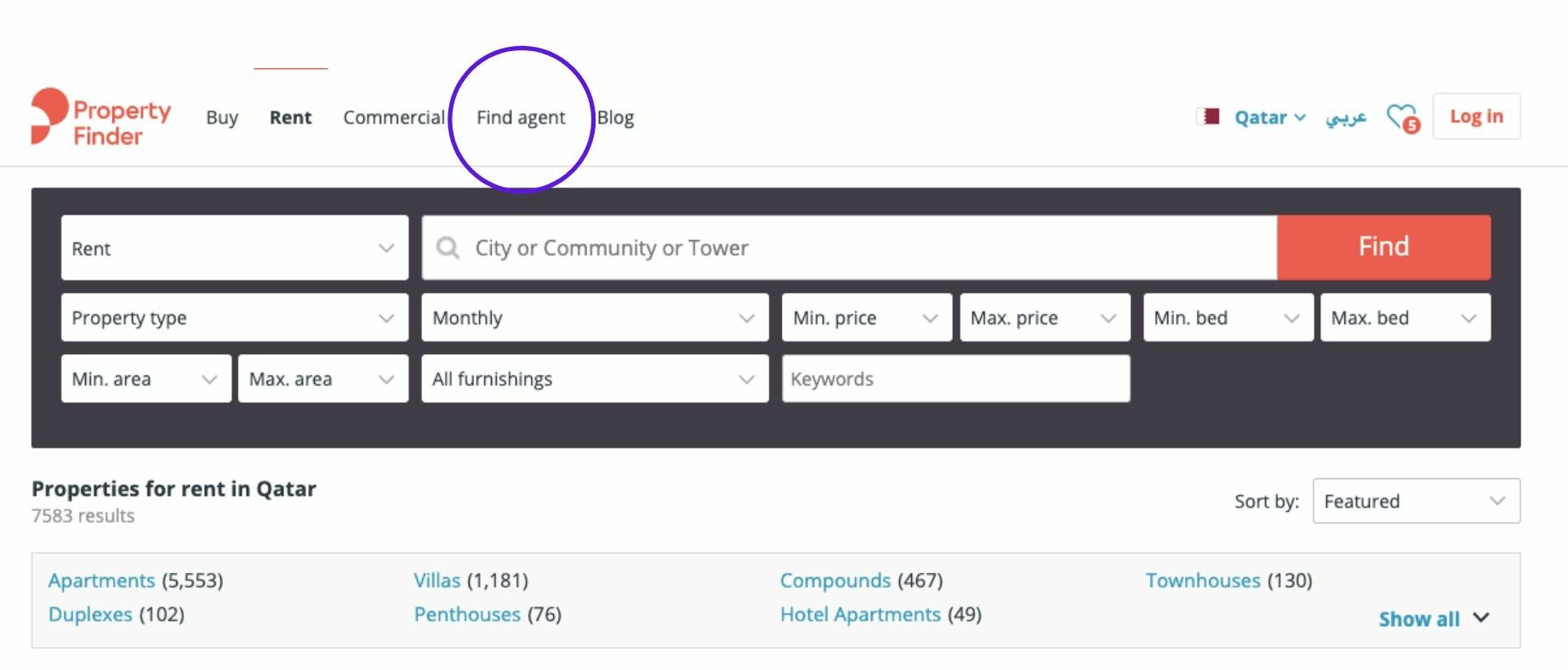Switch site language to عربي
The height and width of the screenshot is (670, 1568).
[1346, 117]
